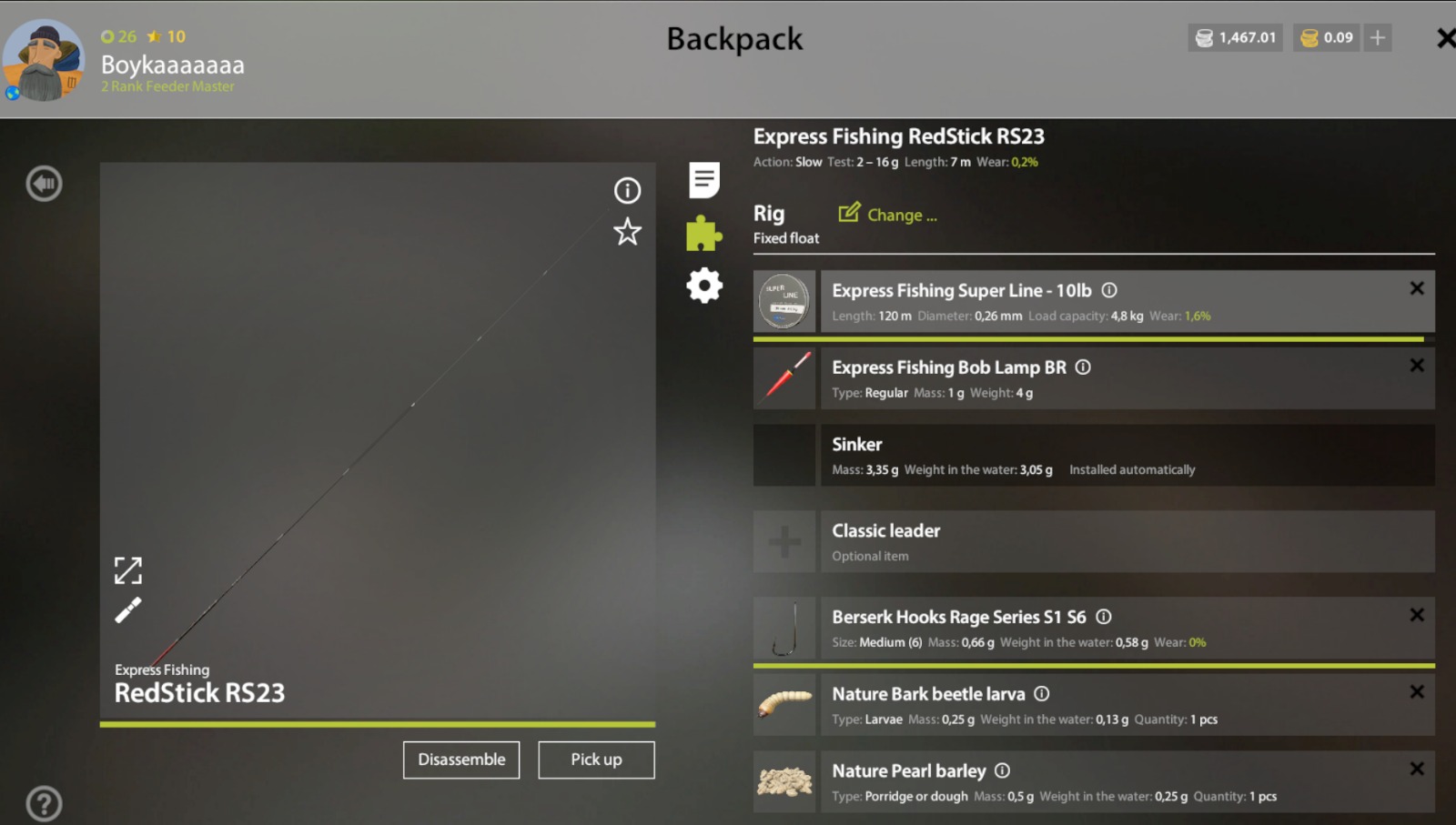Remove Express Fishing Super Line 10lb
This screenshot has width=1456, height=825.
coord(1417,288)
